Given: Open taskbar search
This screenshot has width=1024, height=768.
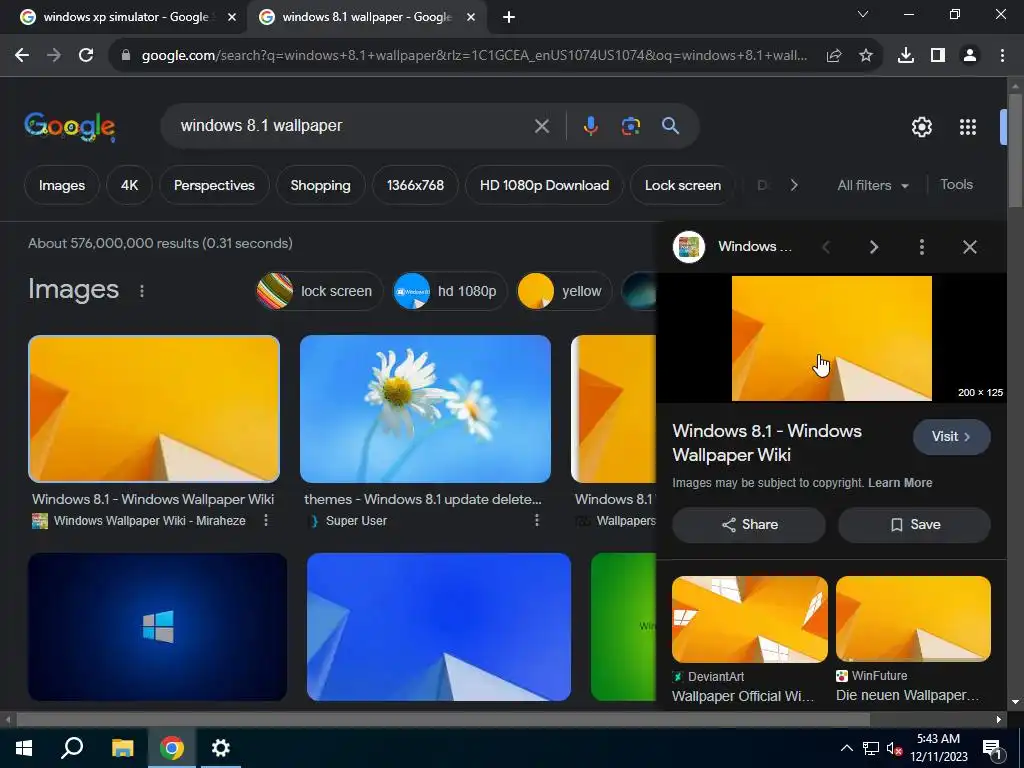Looking at the screenshot, I should (72, 748).
